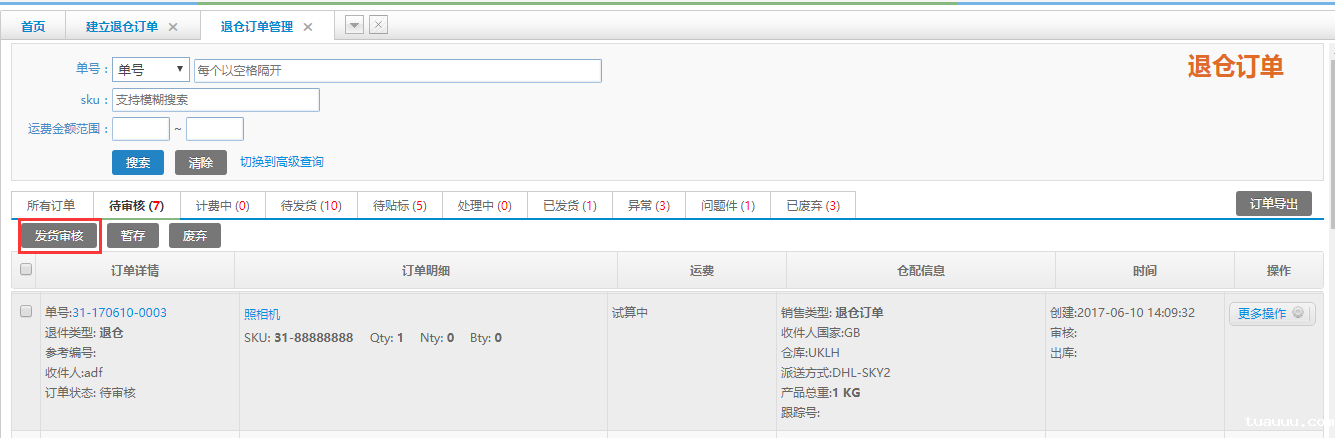The width and height of the screenshot is (1335, 438).
Task: Click the 操作 column header
Action: pyautogui.click(x=1279, y=270)
